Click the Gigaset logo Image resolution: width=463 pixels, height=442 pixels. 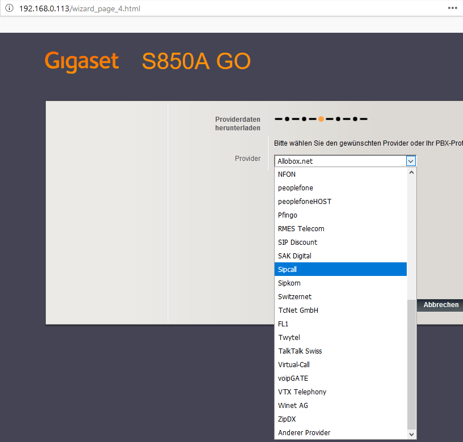pyautogui.click(x=82, y=61)
